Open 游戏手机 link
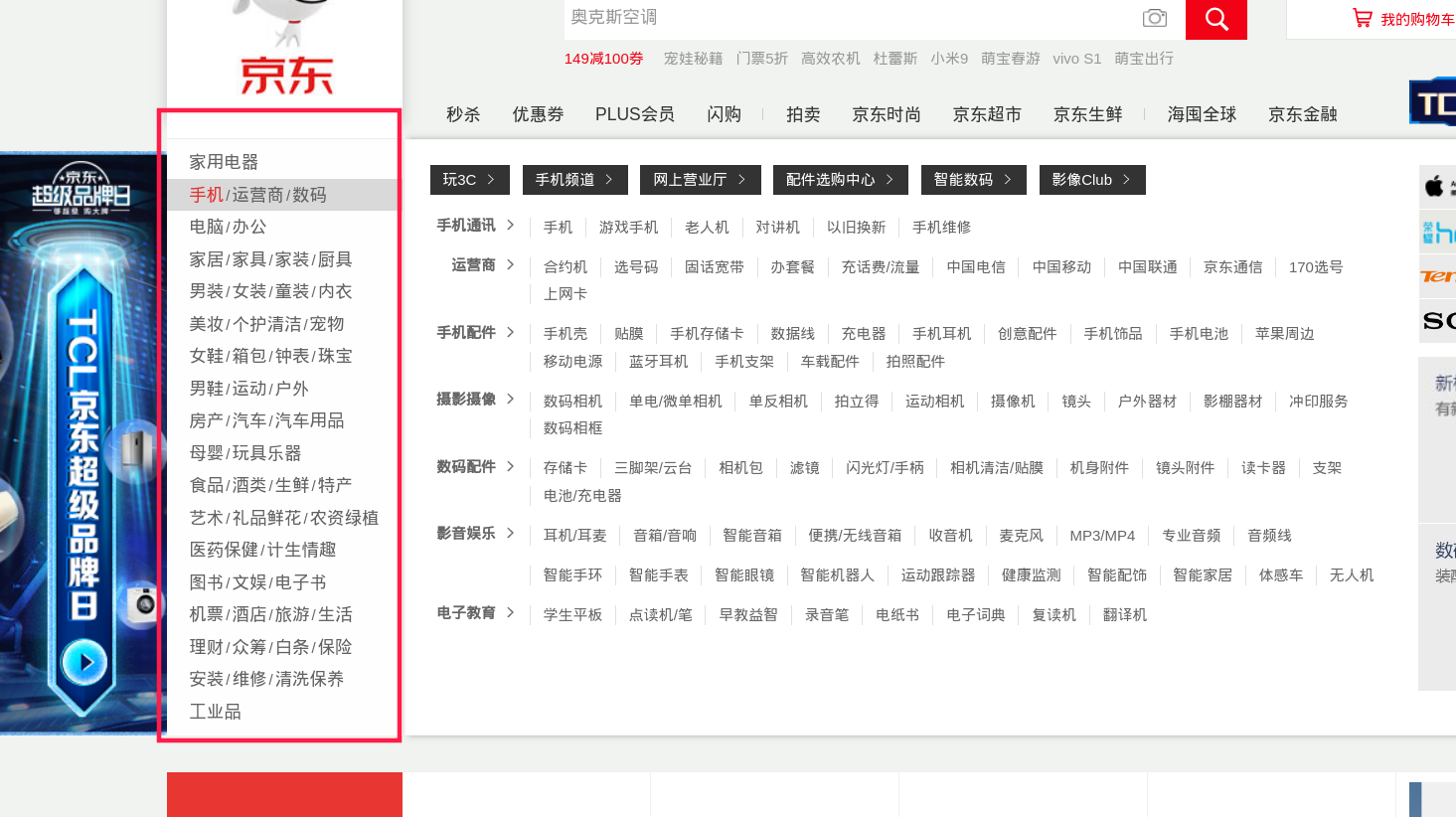This screenshot has height=817, width=1456. 628,228
